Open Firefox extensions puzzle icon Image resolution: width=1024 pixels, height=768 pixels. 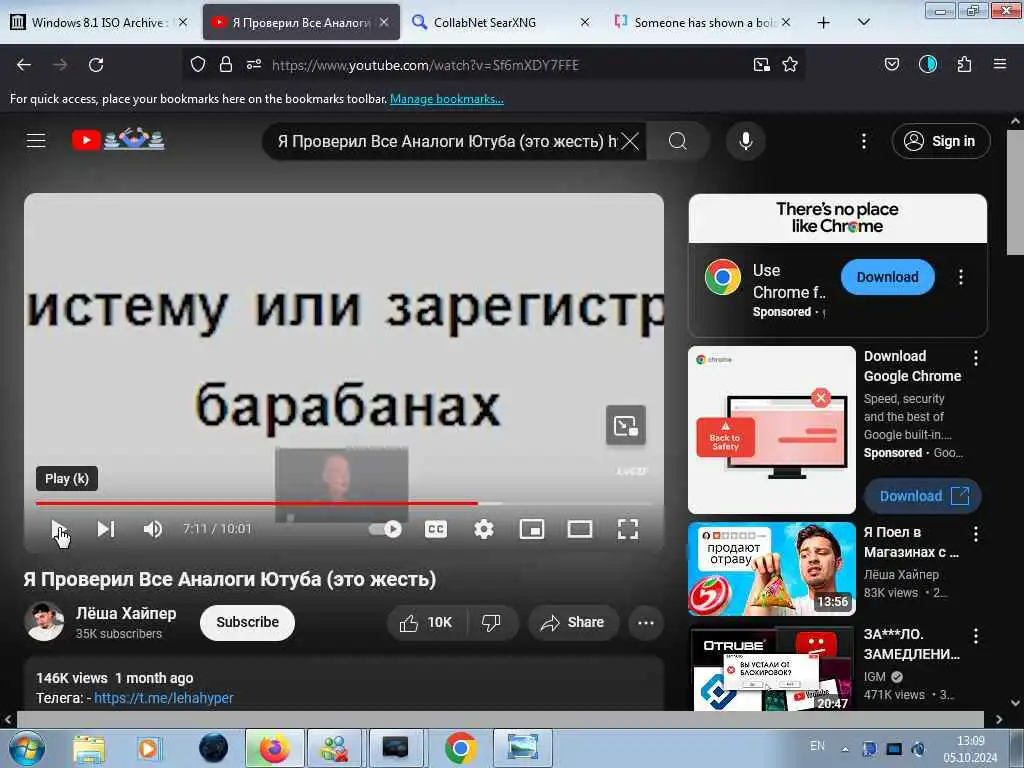point(964,64)
